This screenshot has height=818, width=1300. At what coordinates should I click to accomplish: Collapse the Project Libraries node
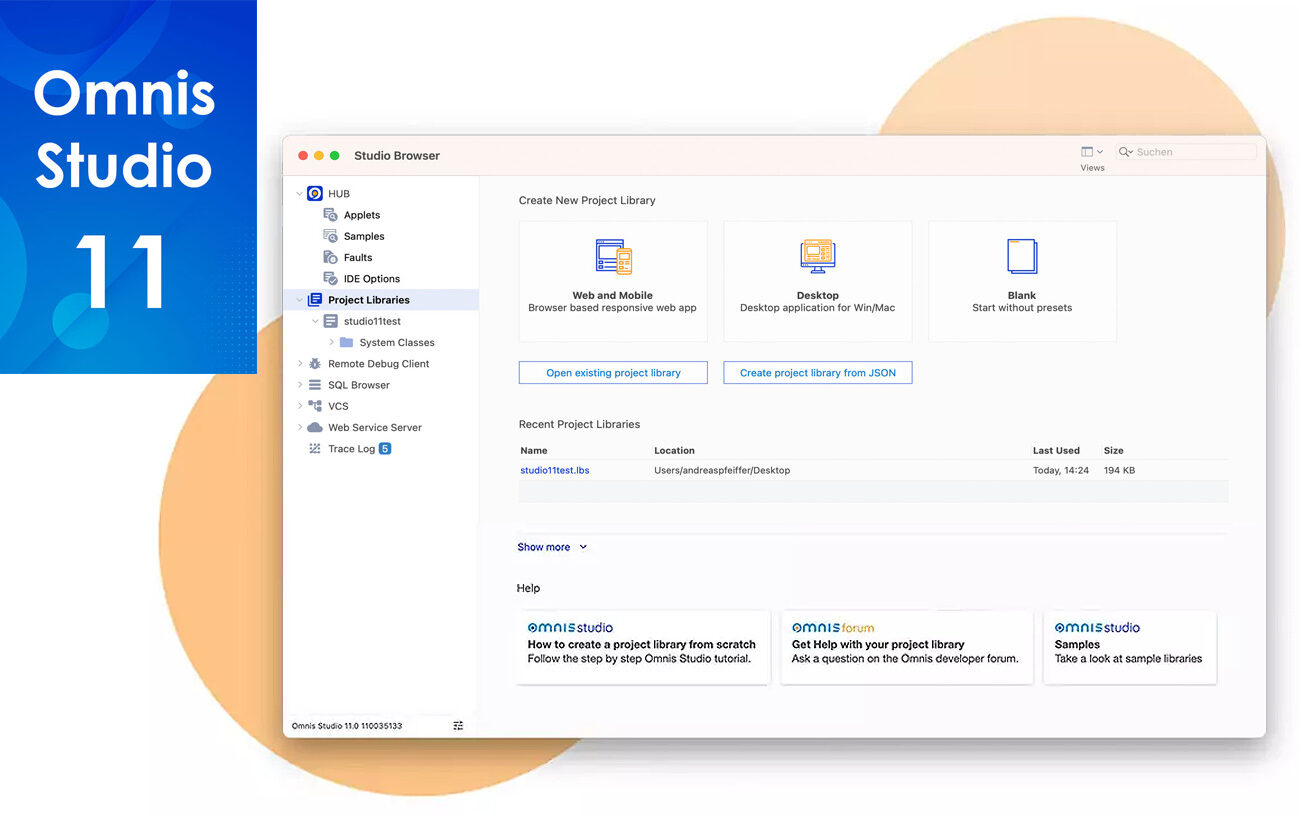[299, 300]
